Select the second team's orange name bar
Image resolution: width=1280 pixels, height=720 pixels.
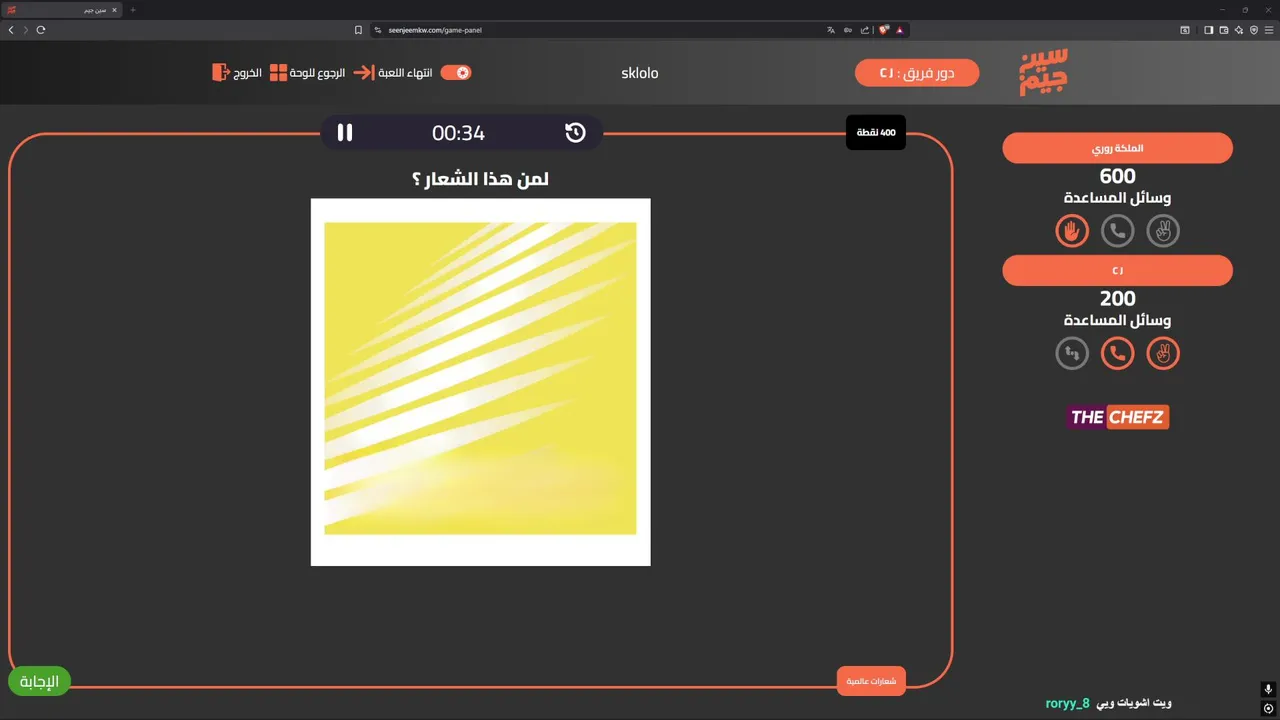pyautogui.click(x=1117, y=271)
